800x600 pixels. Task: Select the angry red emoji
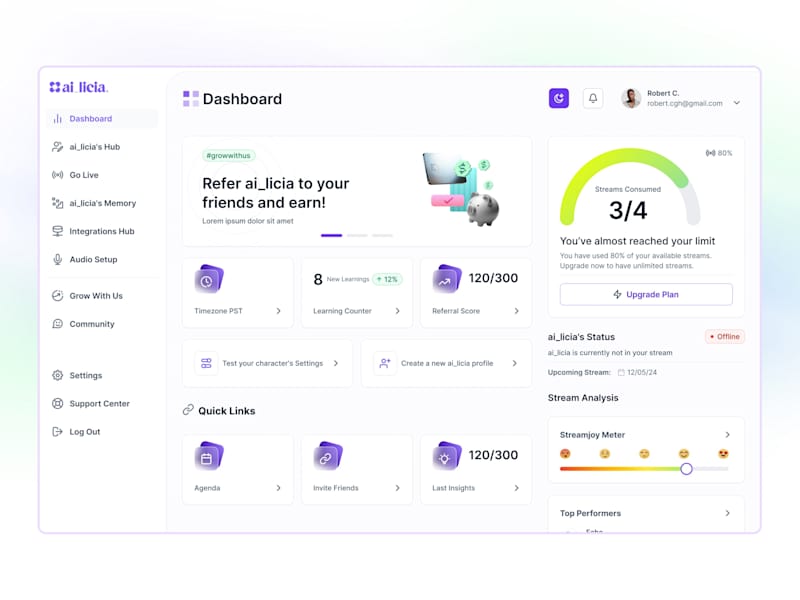(565, 454)
